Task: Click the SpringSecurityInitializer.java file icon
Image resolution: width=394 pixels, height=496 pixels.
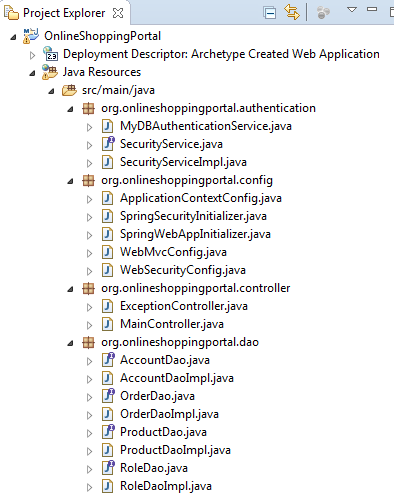Action: click(x=107, y=216)
